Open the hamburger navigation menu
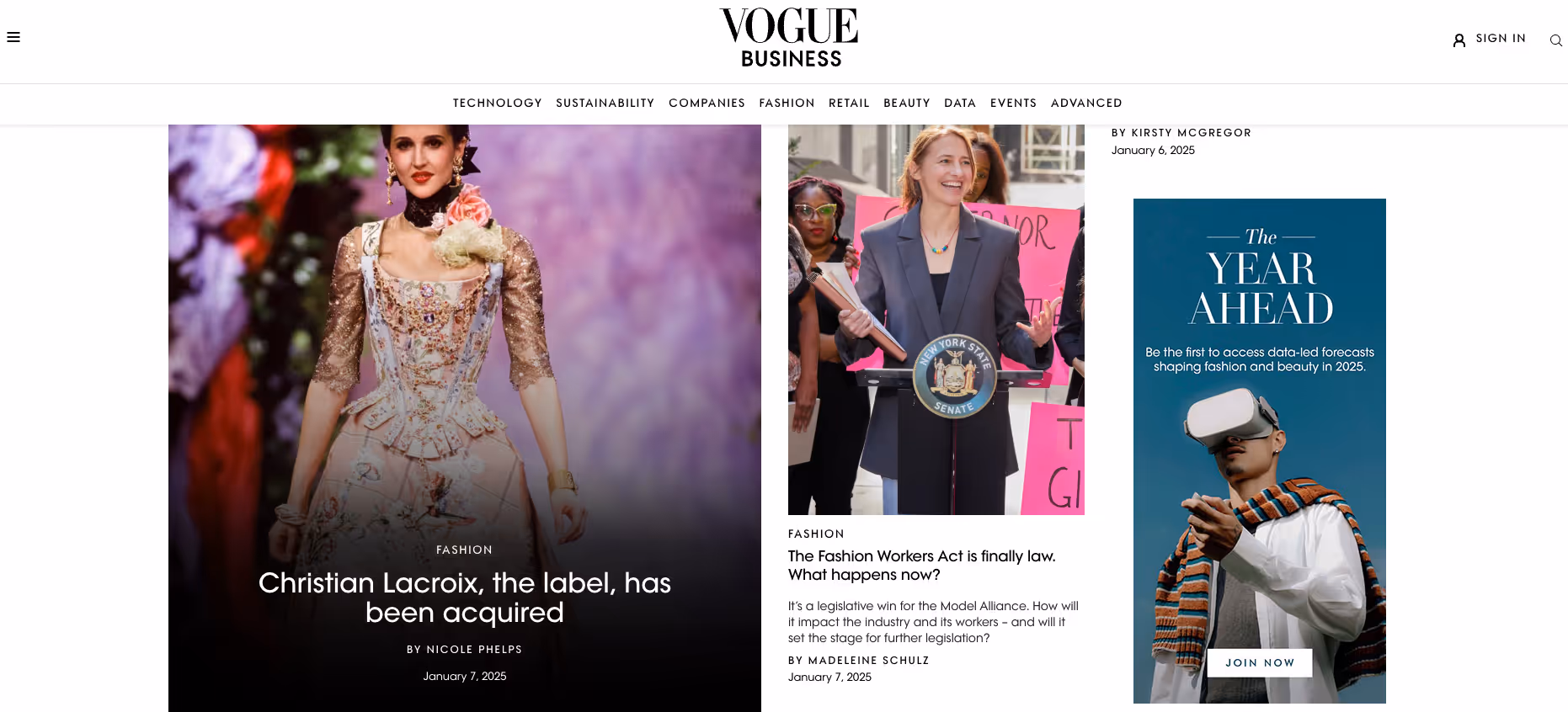This screenshot has width=1568, height=712. (13, 37)
